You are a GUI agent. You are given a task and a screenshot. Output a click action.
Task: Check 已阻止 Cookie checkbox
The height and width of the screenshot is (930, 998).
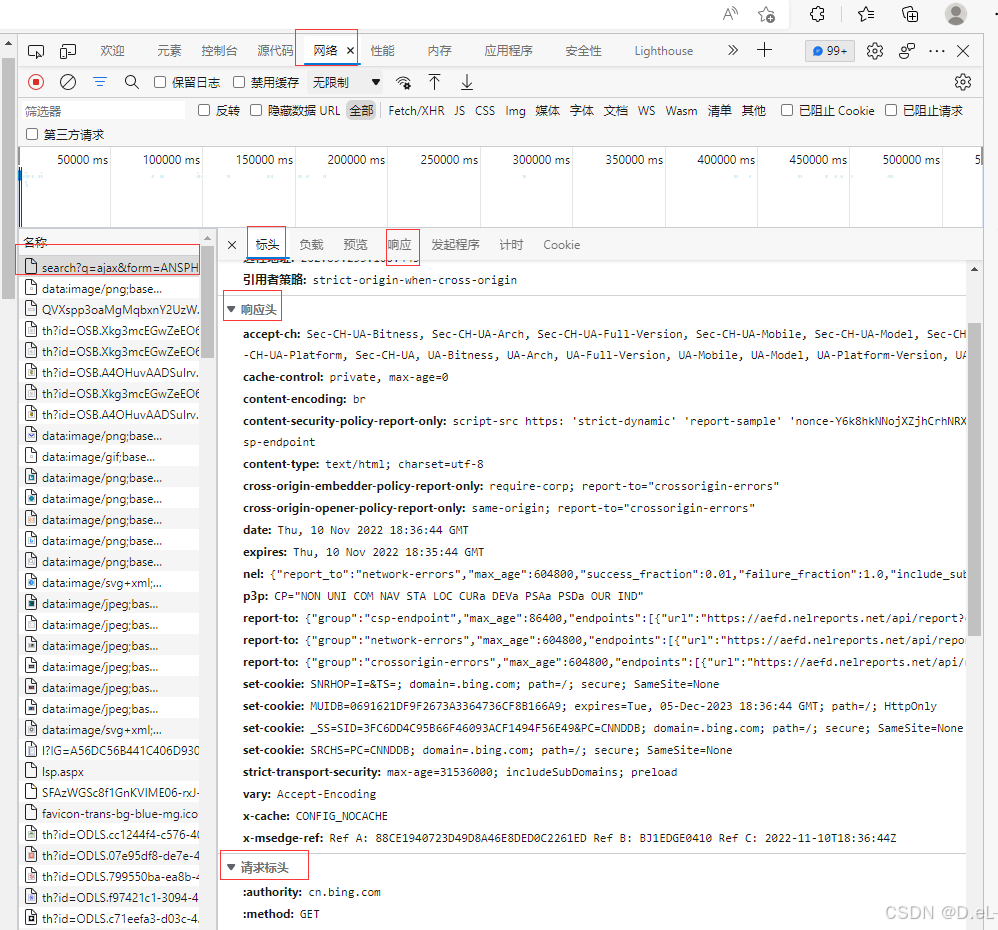pyautogui.click(x=787, y=110)
